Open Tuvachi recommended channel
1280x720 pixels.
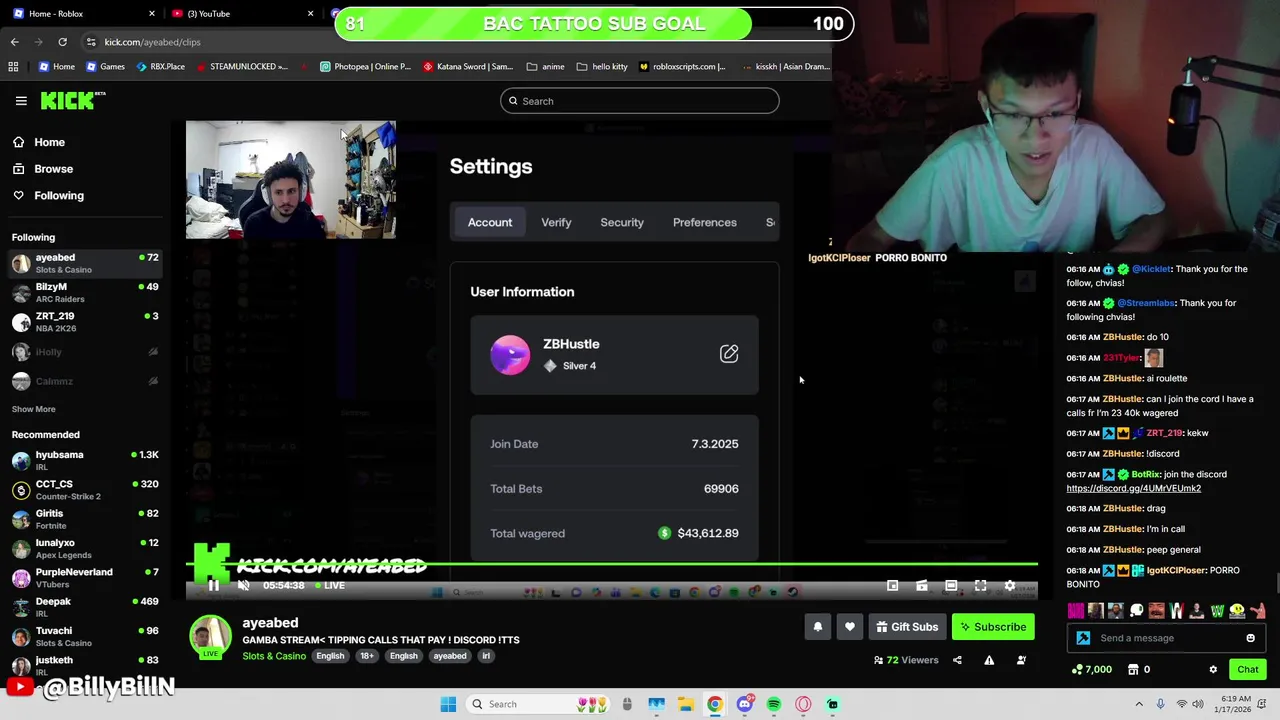[x=86, y=636]
